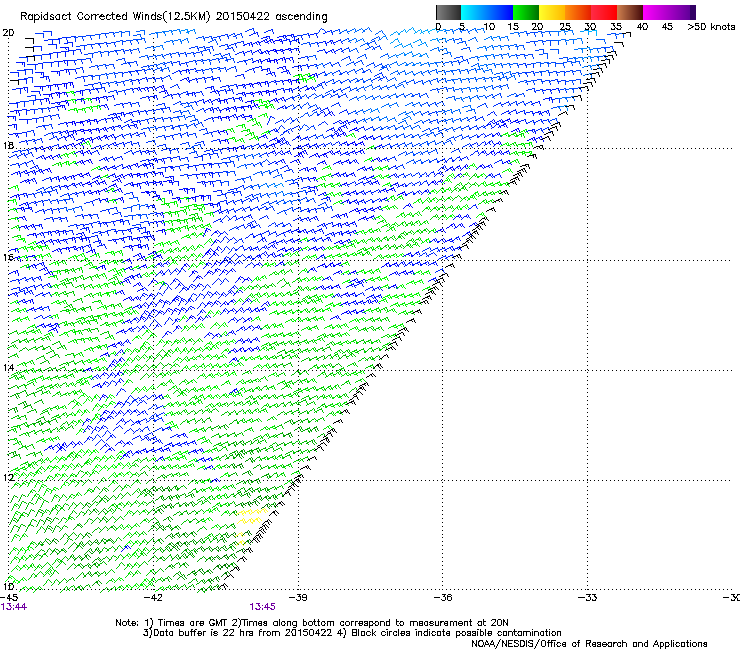740x650 pixels.
Task: Click longitude label "-33" on bottom axis
Action: point(587,598)
